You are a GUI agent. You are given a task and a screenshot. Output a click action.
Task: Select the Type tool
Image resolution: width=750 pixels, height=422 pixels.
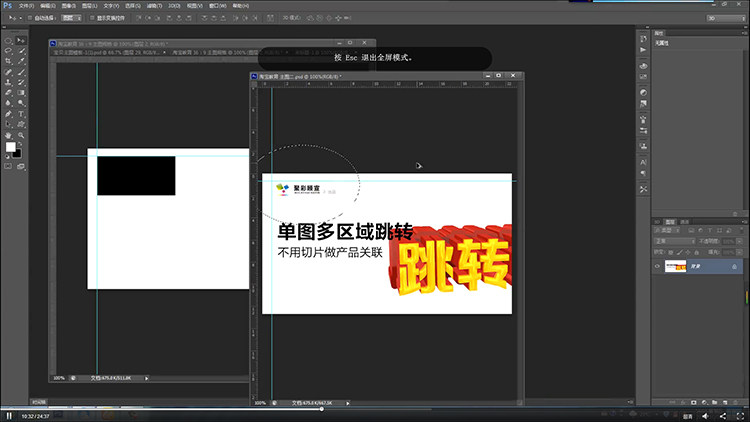pos(21,114)
